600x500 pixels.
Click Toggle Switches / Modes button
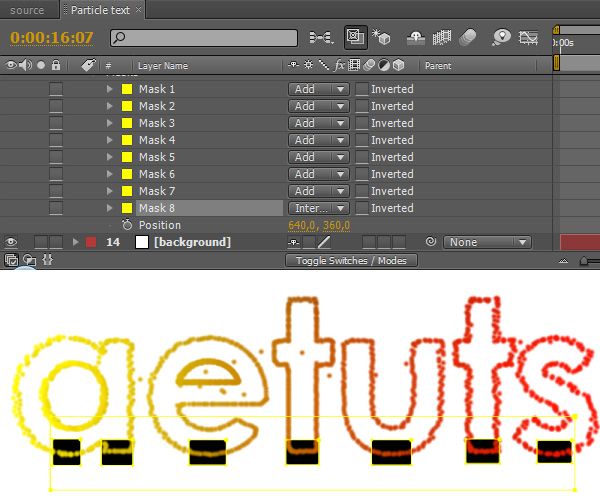coord(351,261)
